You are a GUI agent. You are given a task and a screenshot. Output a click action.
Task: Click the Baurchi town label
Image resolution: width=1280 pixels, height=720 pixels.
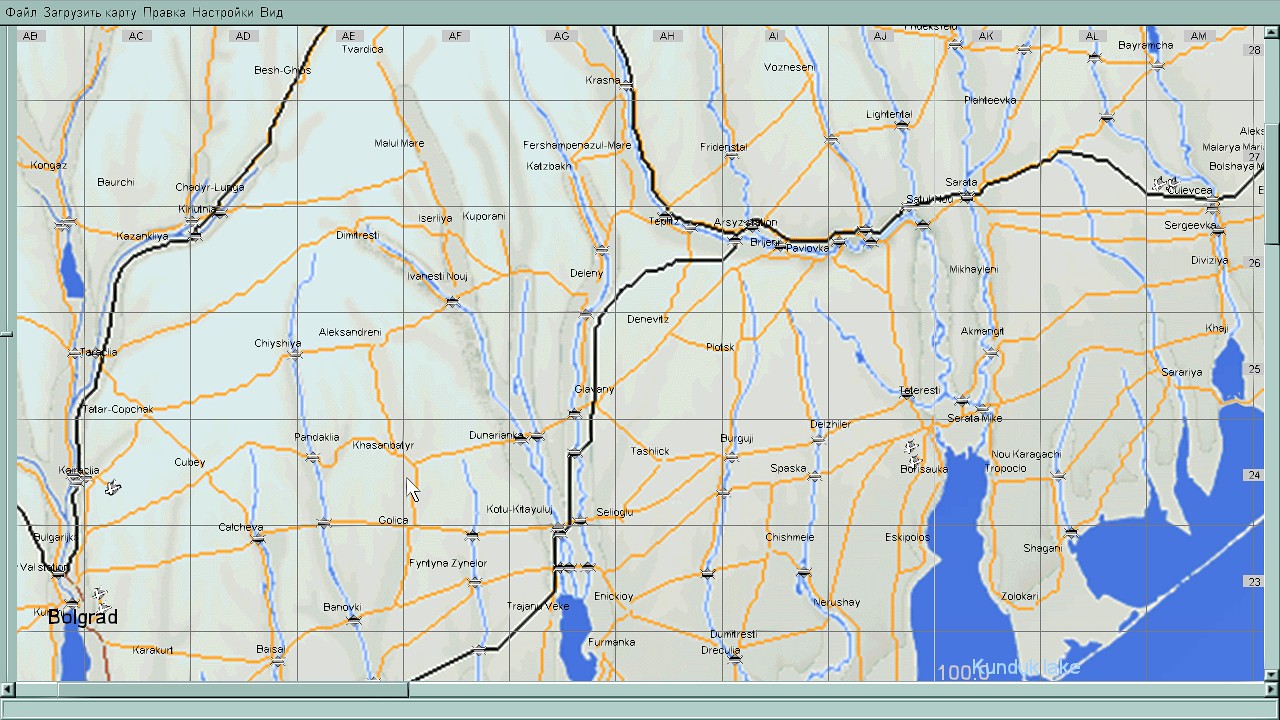[115, 182]
